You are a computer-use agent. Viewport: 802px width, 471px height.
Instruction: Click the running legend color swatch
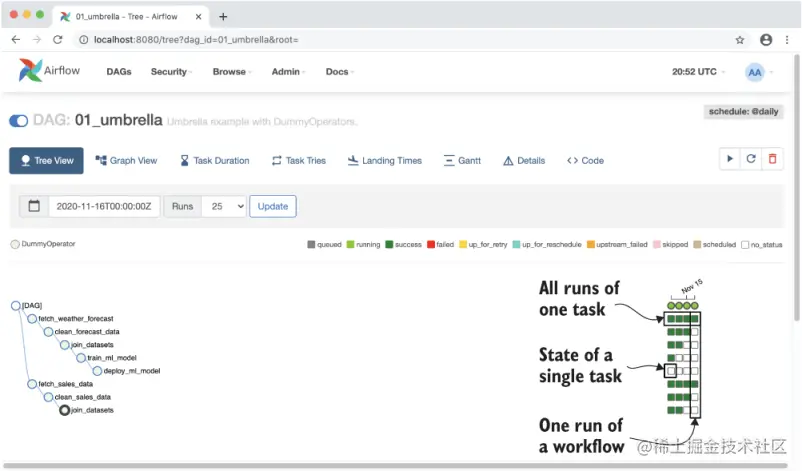point(350,244)
